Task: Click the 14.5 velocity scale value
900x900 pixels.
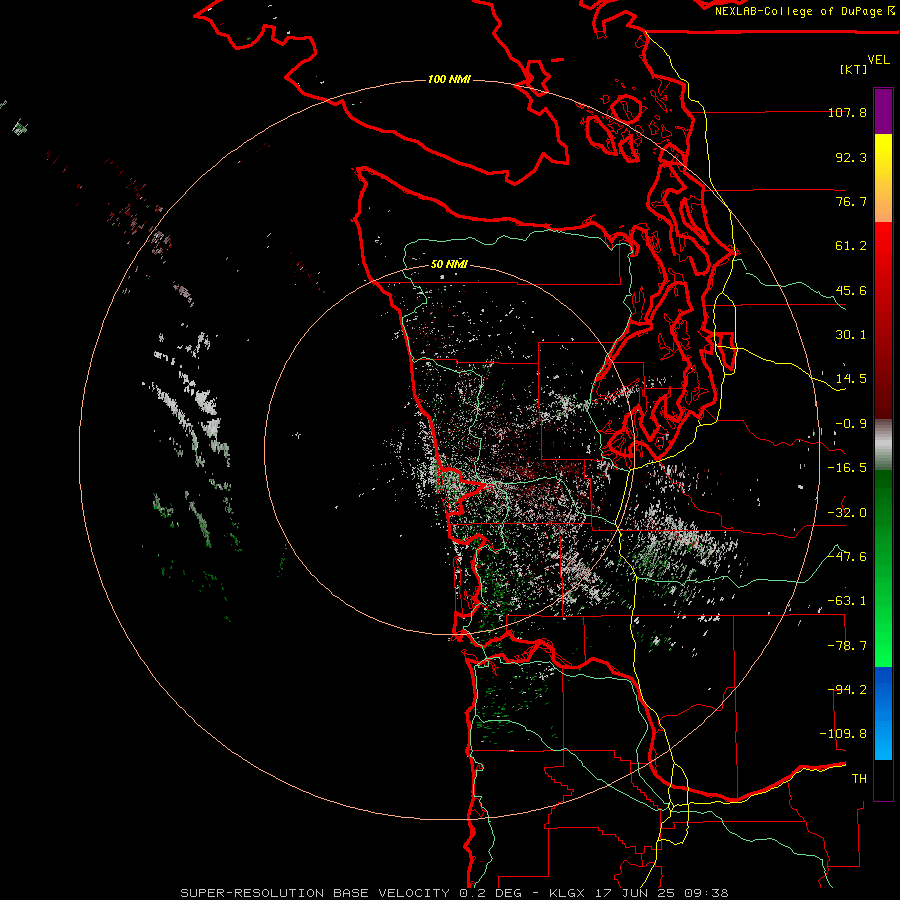Action: point(851,379)
